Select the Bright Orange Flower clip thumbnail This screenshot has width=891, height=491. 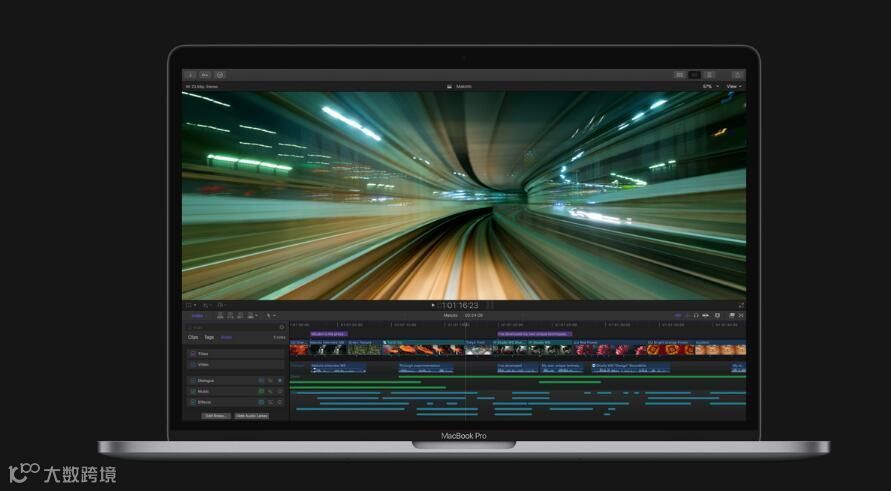point(672,349)
